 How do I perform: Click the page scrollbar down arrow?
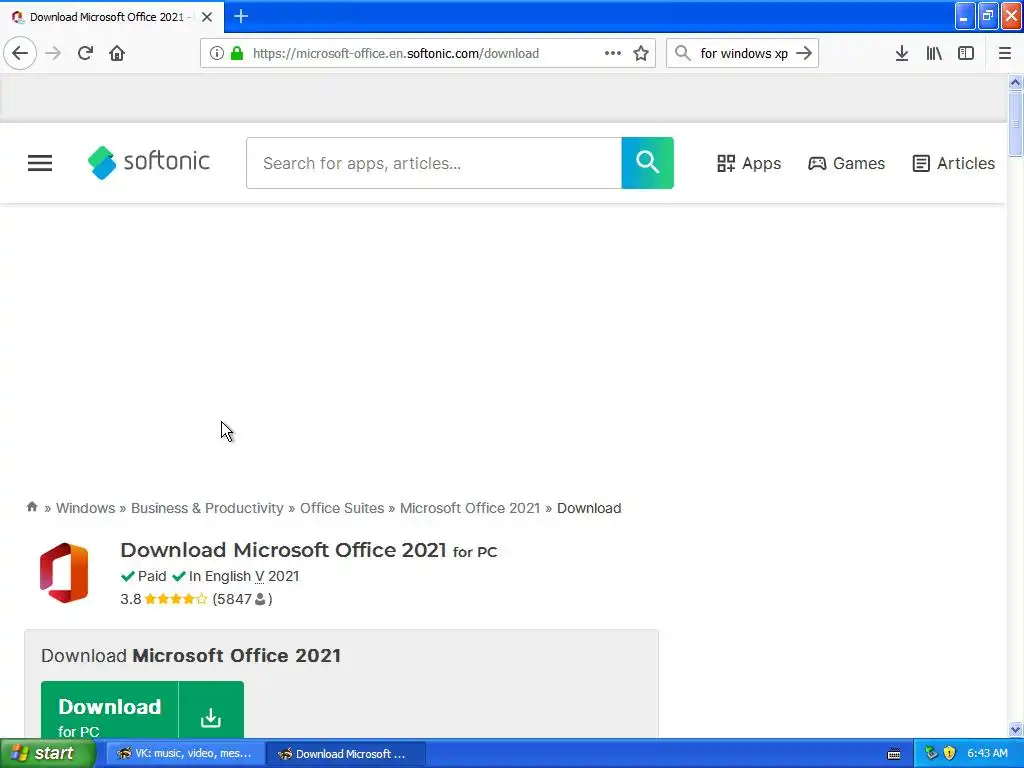[x=1015, y=729]
